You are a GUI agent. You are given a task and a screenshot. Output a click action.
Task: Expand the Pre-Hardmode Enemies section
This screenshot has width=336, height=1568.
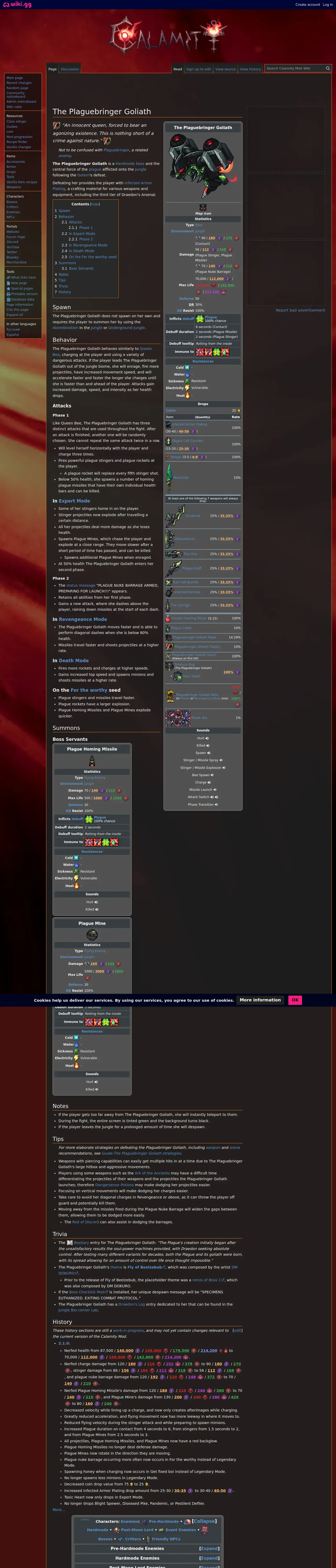point(209,1548)
